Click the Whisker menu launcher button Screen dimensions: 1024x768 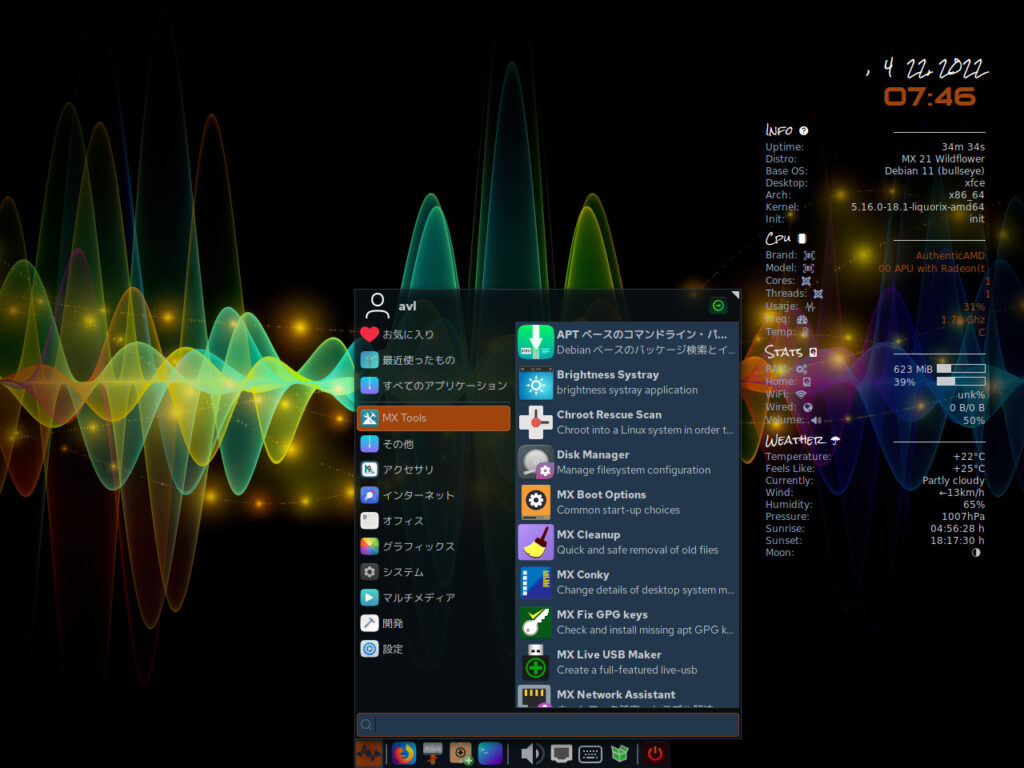pos(369,754)
